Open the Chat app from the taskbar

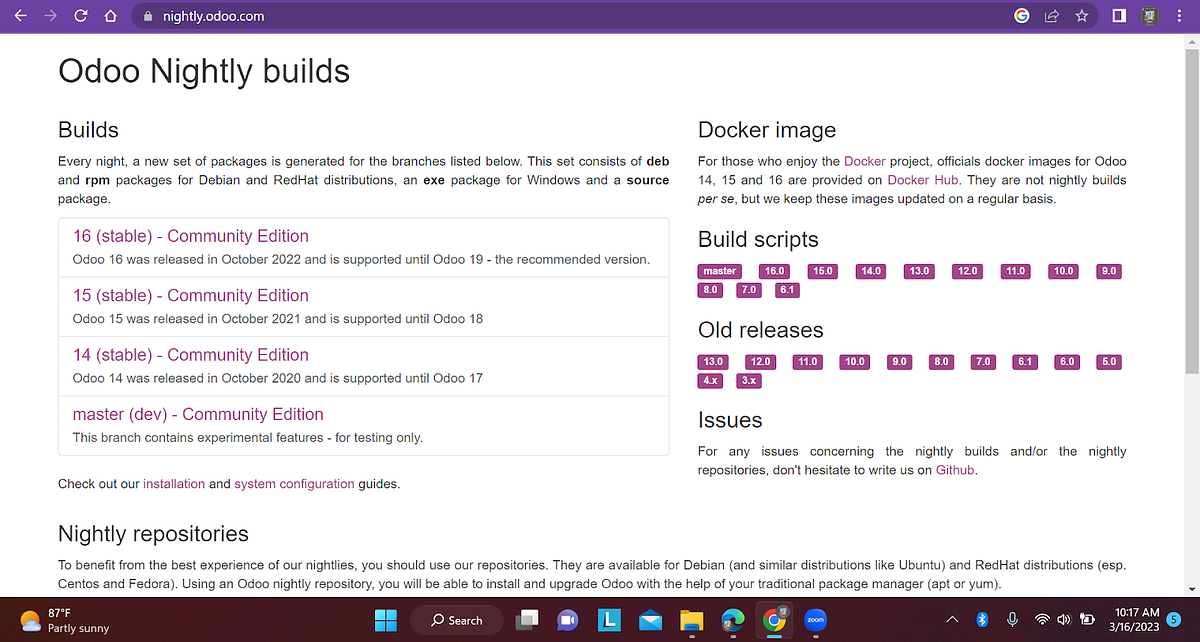click(x=568, y=620)
